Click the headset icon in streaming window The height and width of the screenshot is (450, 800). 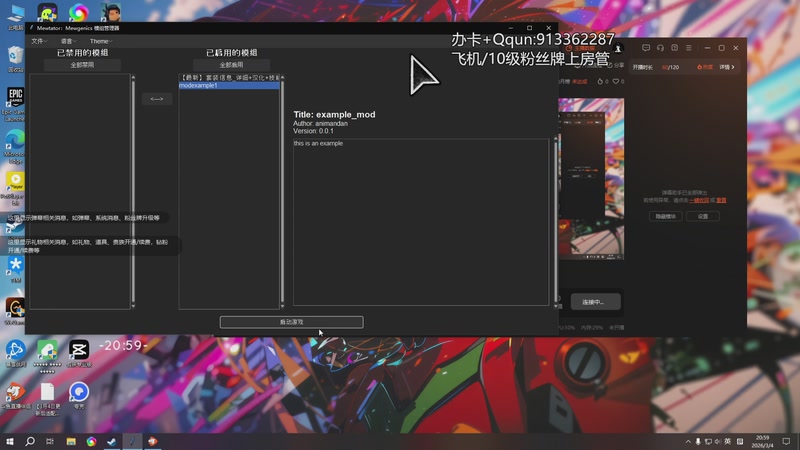click(660, 48)
